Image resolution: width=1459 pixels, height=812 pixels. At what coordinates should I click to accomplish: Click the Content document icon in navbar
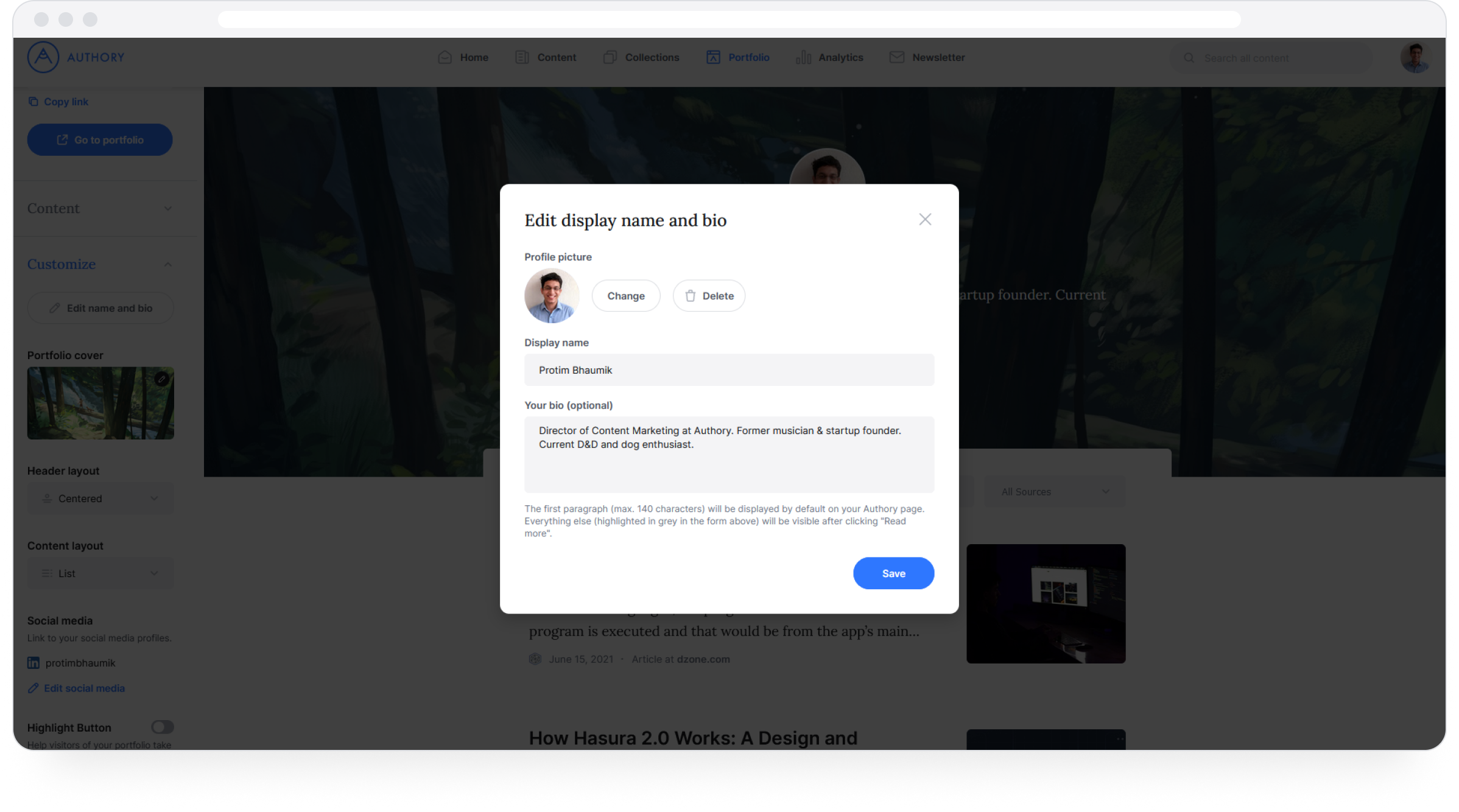click(522, 57)
